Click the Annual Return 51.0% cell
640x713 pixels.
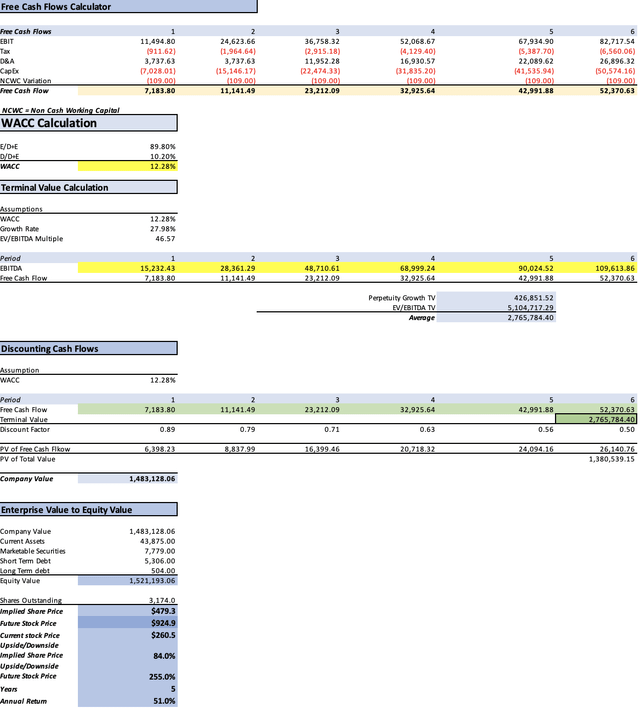point(128,701)
